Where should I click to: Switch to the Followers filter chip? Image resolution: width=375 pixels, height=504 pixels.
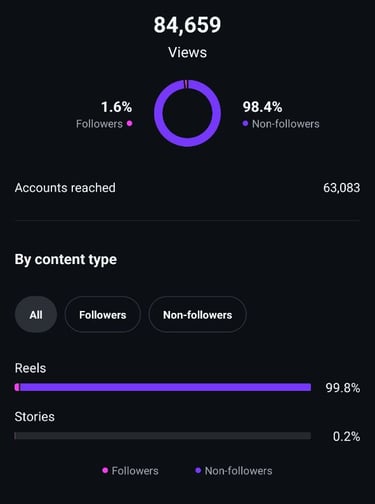click(x=103, y=314)
